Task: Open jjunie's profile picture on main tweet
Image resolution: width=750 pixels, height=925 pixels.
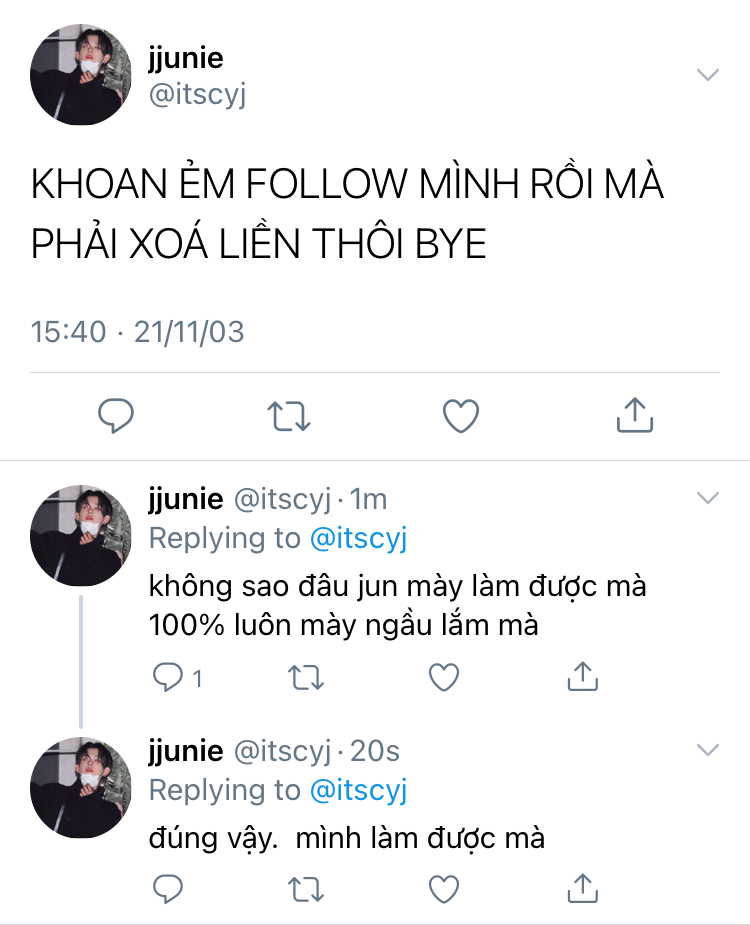Action: [81, 74]
